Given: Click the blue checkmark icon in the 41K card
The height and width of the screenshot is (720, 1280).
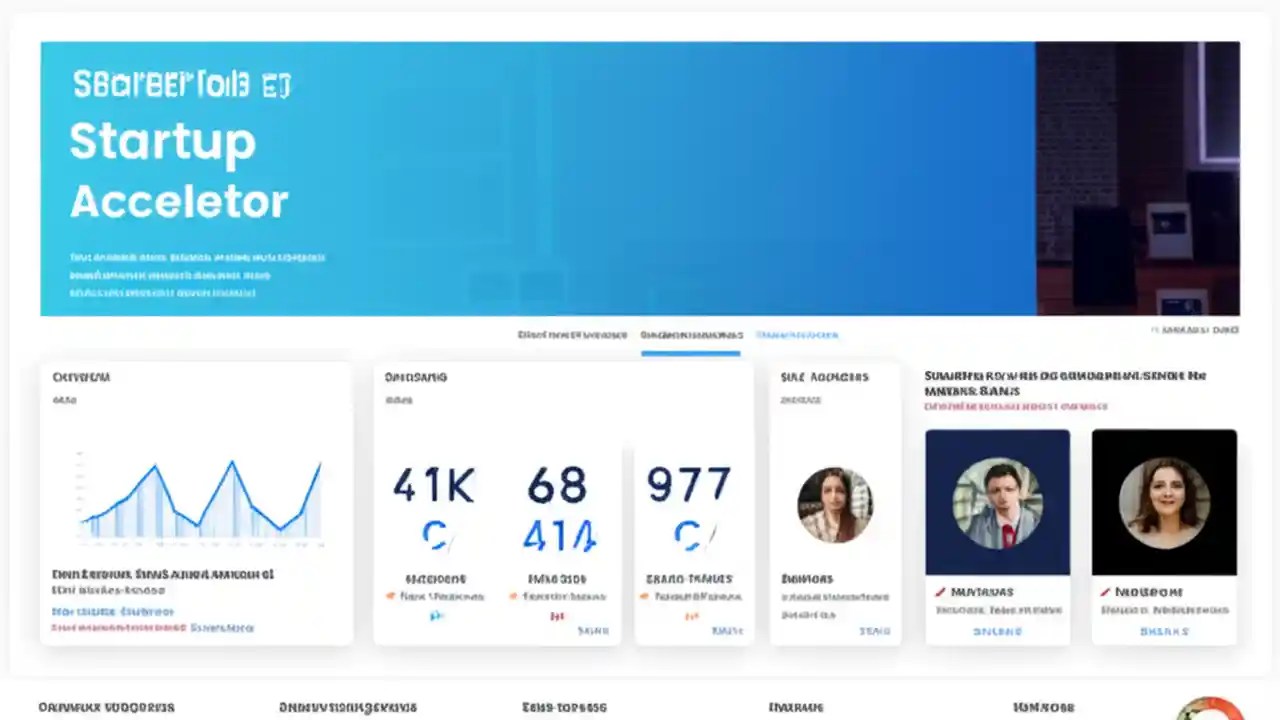Looking at the screenshot, I should 434,617.
